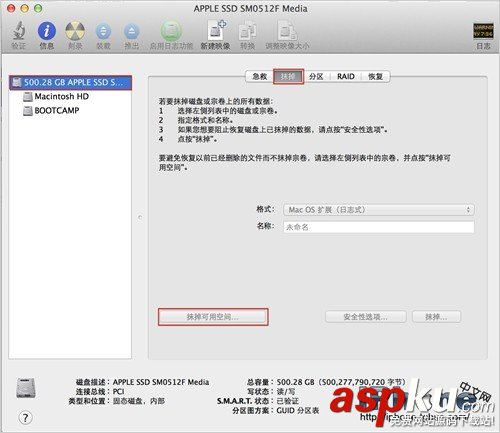Screen dimensions: 500x433
Task: Click the sidebar splitter handle
Action: (x=140, y=217)
